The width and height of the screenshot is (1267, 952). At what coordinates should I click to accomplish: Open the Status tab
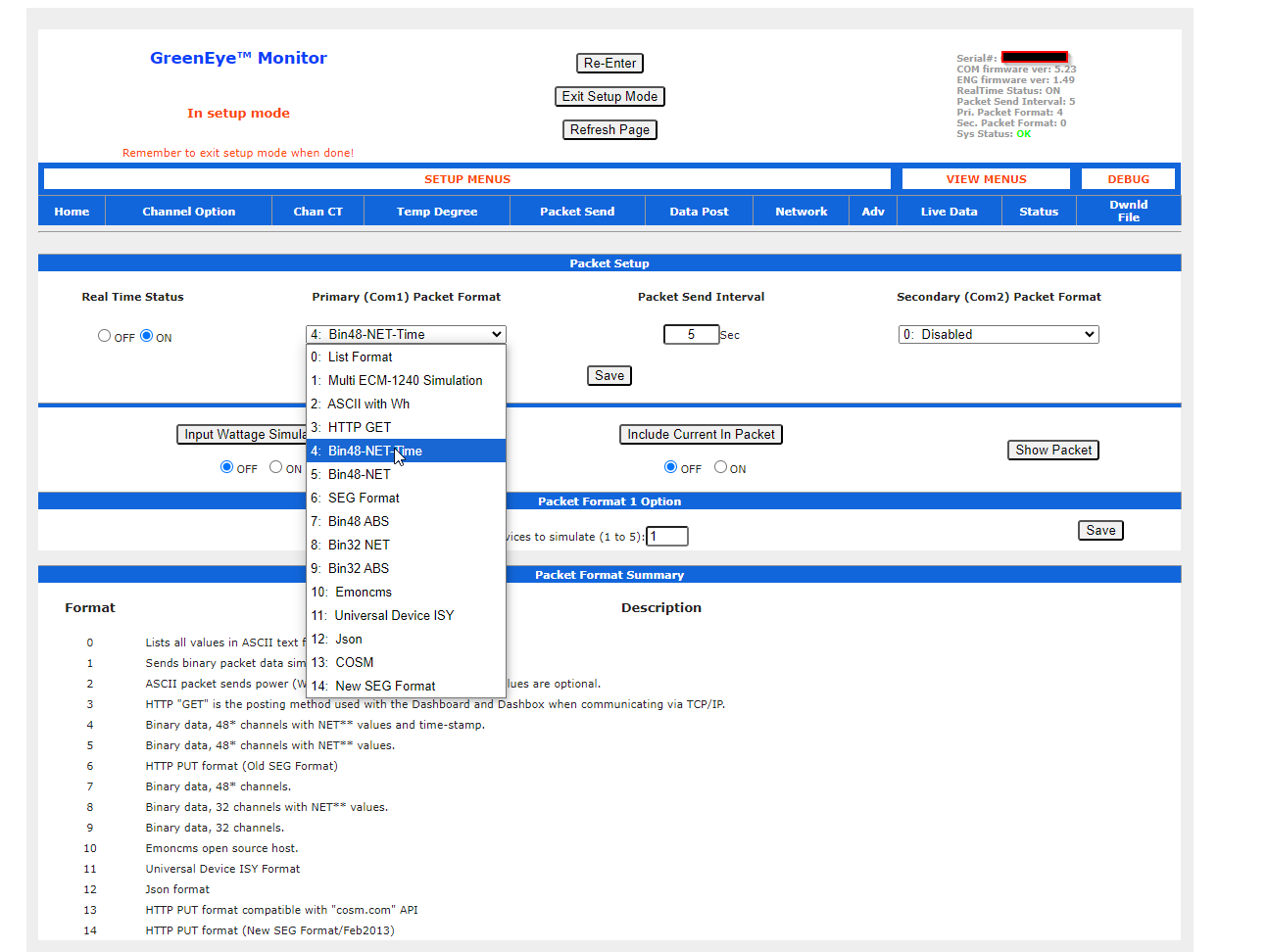[x=1039, y=212]
